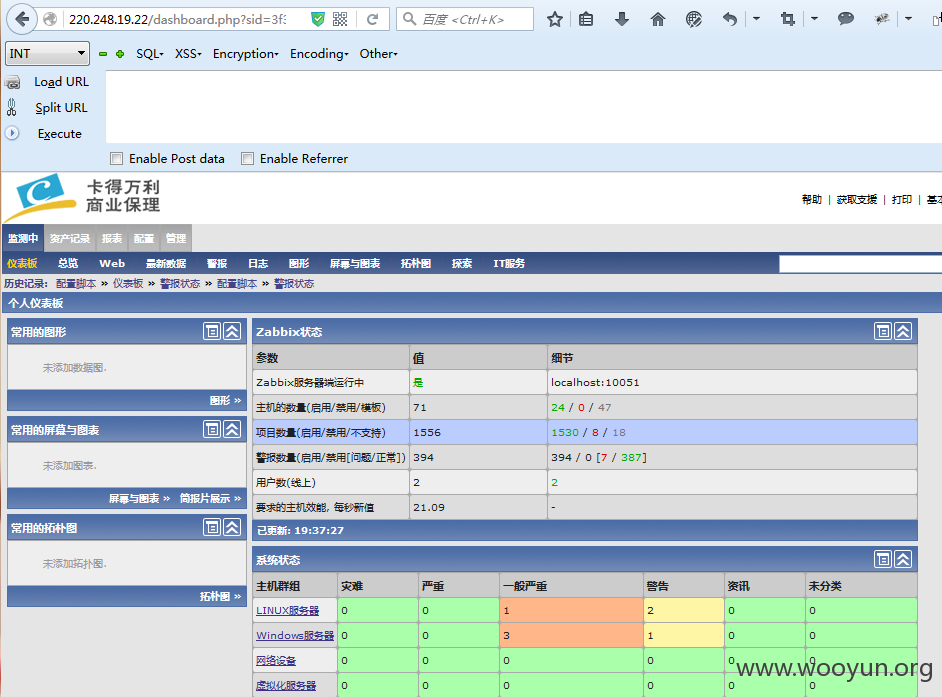
Task: Open downloads via the down-arrow icon
Action: pyautogui.click(x=622, y=19)
